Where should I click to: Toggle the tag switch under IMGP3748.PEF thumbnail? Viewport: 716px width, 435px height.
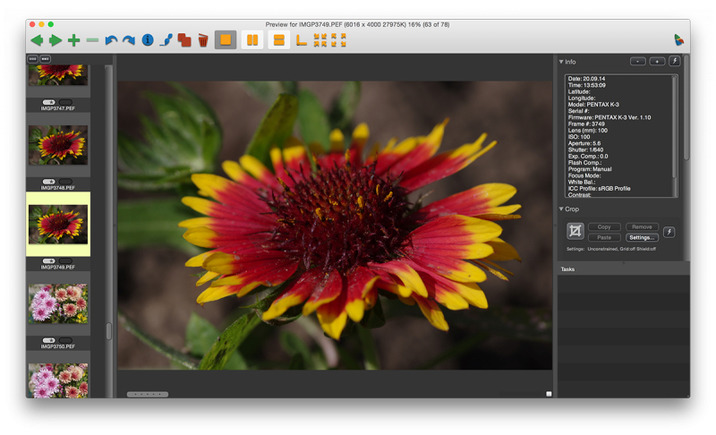coord(49,181)
